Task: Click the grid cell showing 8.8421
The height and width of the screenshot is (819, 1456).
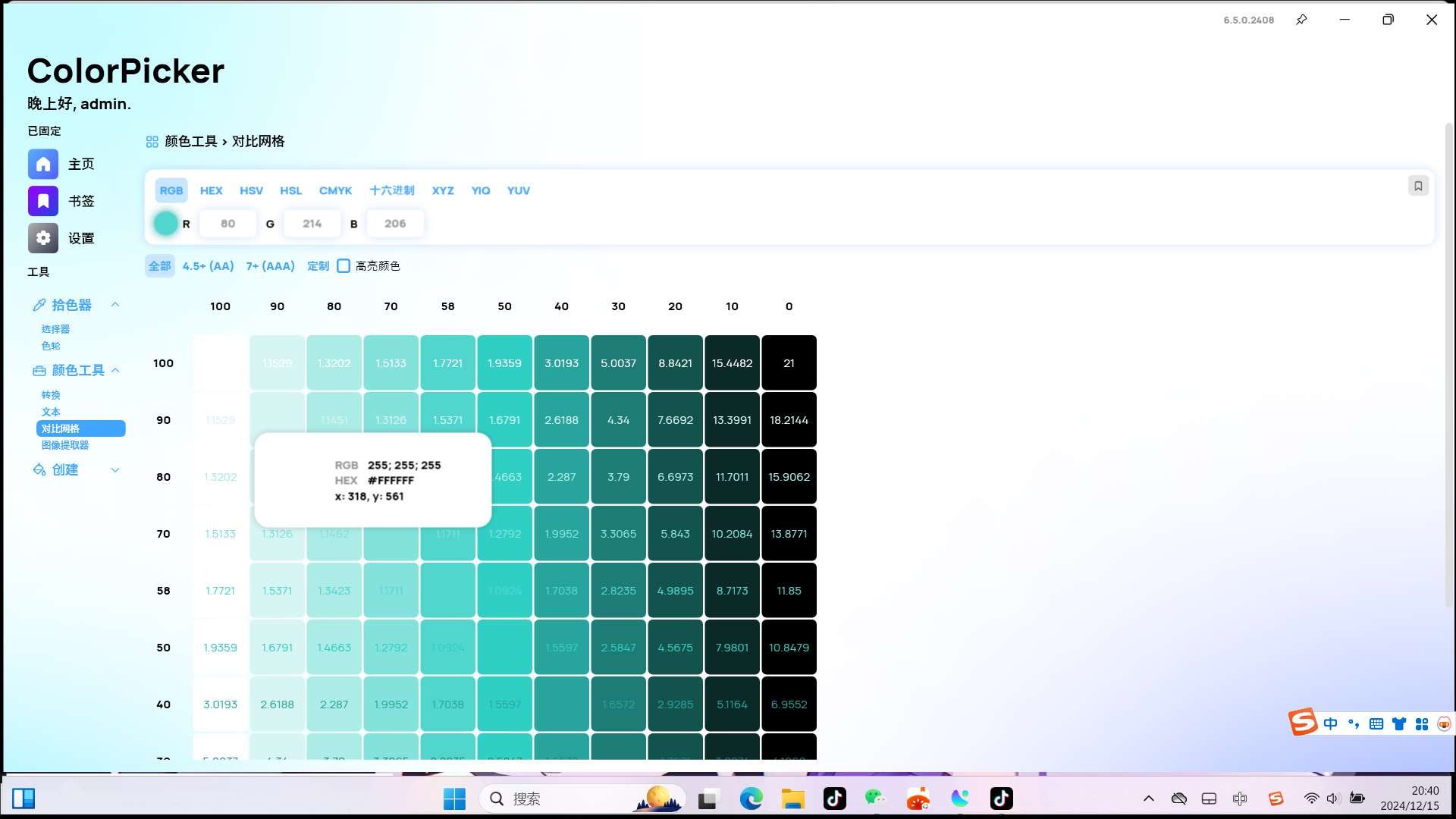Action: click(676, 363)
